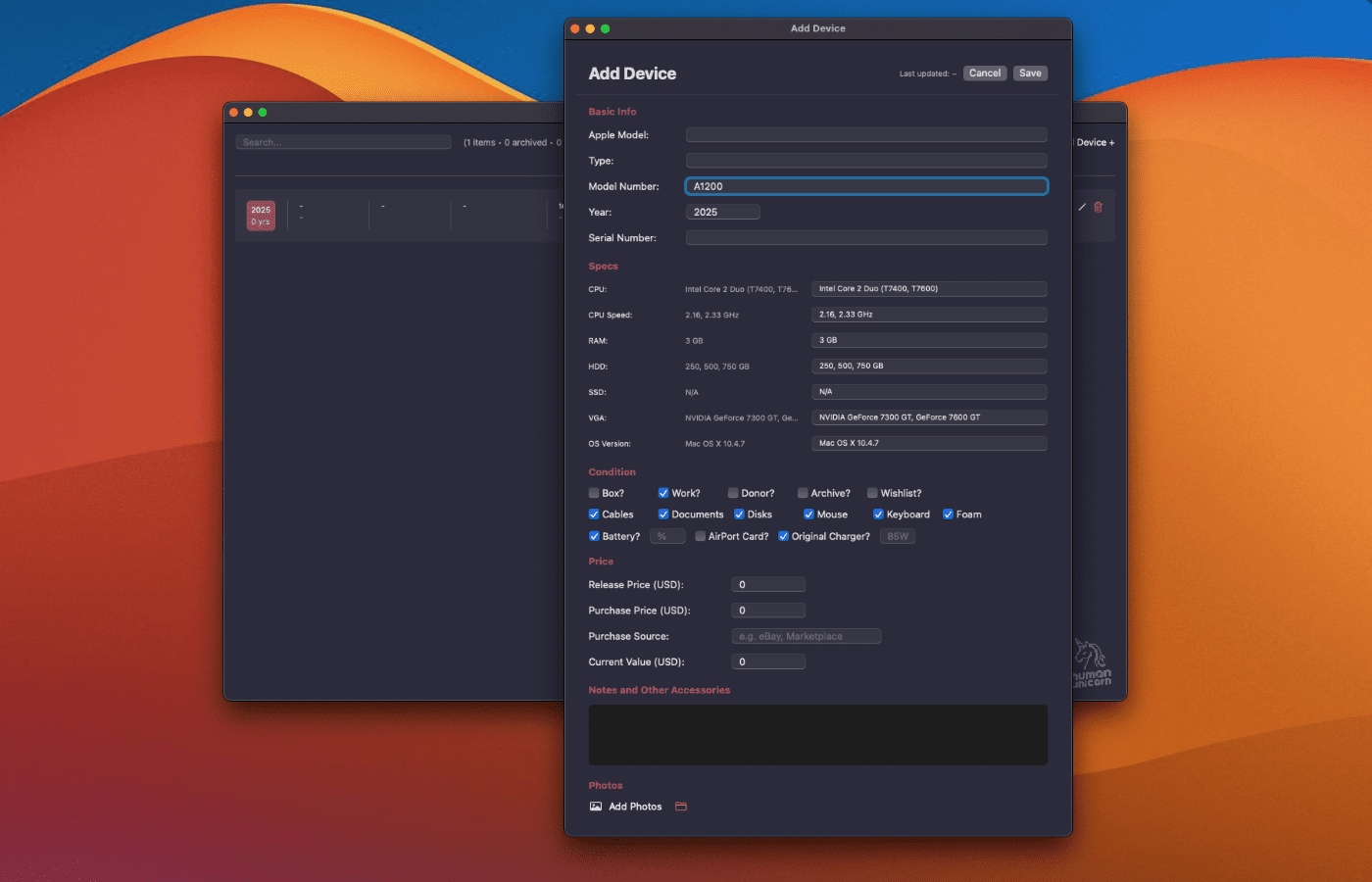Disable the Original Charger? checkbox

pyautogui.click(x=783, y=536)
